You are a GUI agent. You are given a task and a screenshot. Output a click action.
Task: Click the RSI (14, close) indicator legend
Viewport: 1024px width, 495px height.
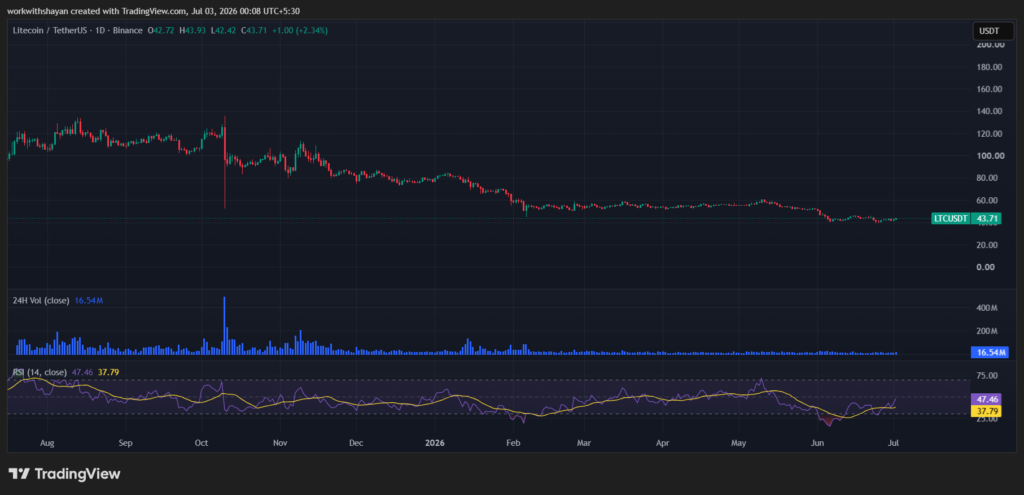point(39,372)
